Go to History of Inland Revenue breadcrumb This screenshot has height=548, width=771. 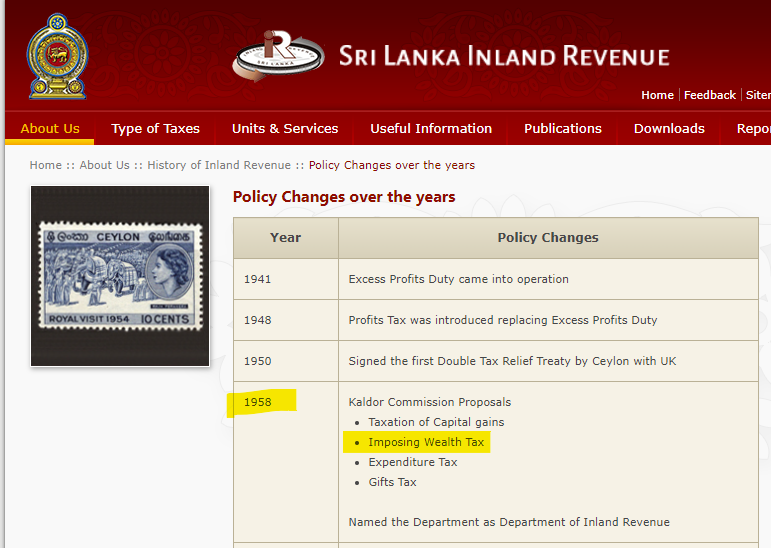(219, 165)
